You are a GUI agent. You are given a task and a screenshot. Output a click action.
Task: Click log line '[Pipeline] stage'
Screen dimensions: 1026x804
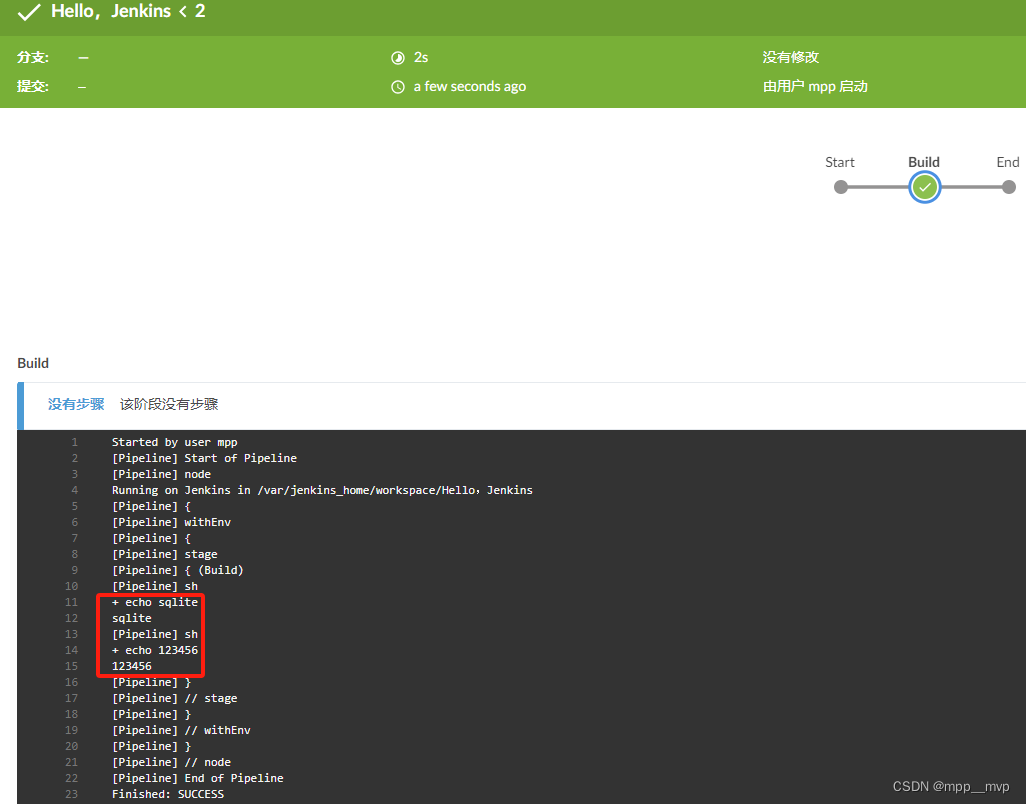pyautogui.click(x=165, y=554)
